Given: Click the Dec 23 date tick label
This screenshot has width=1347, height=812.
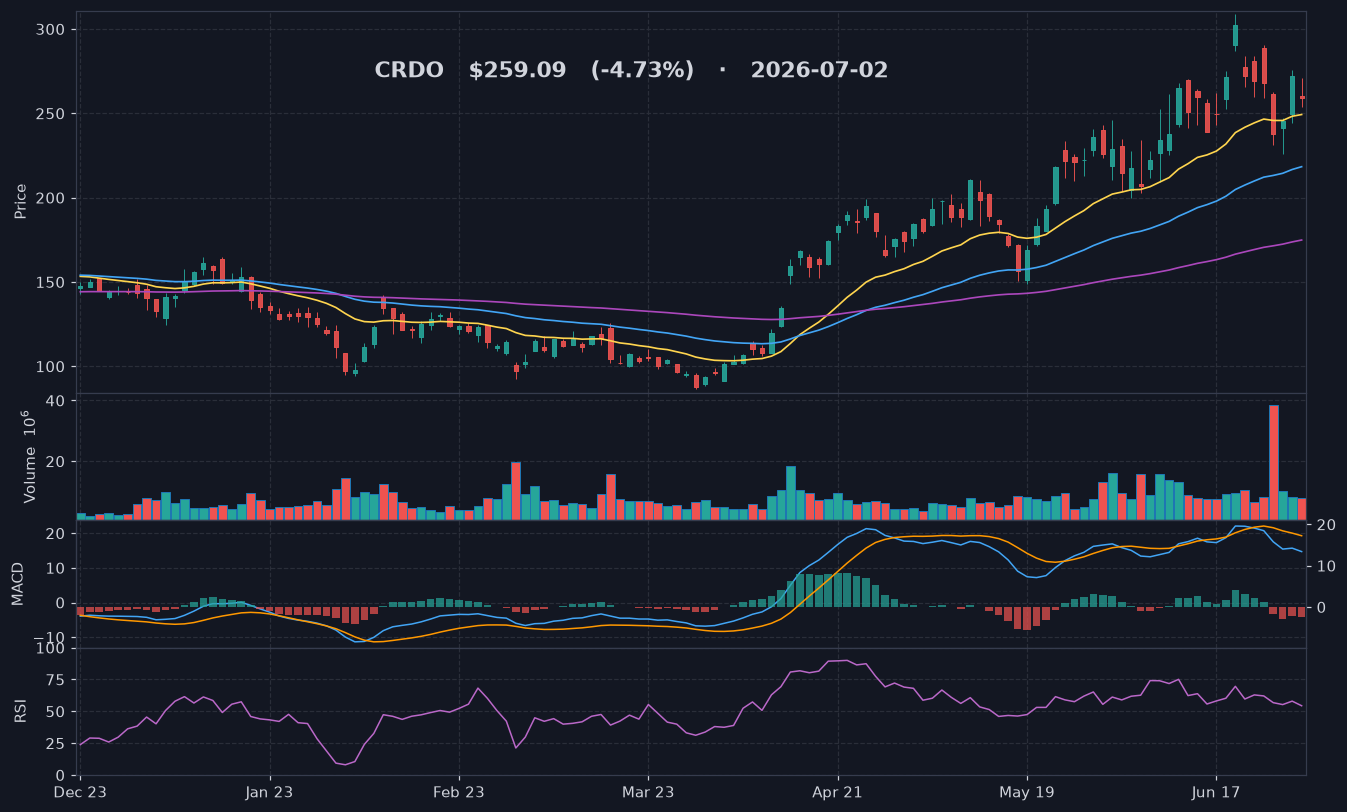Looking at the screenshot, I should tap(80, 792).
